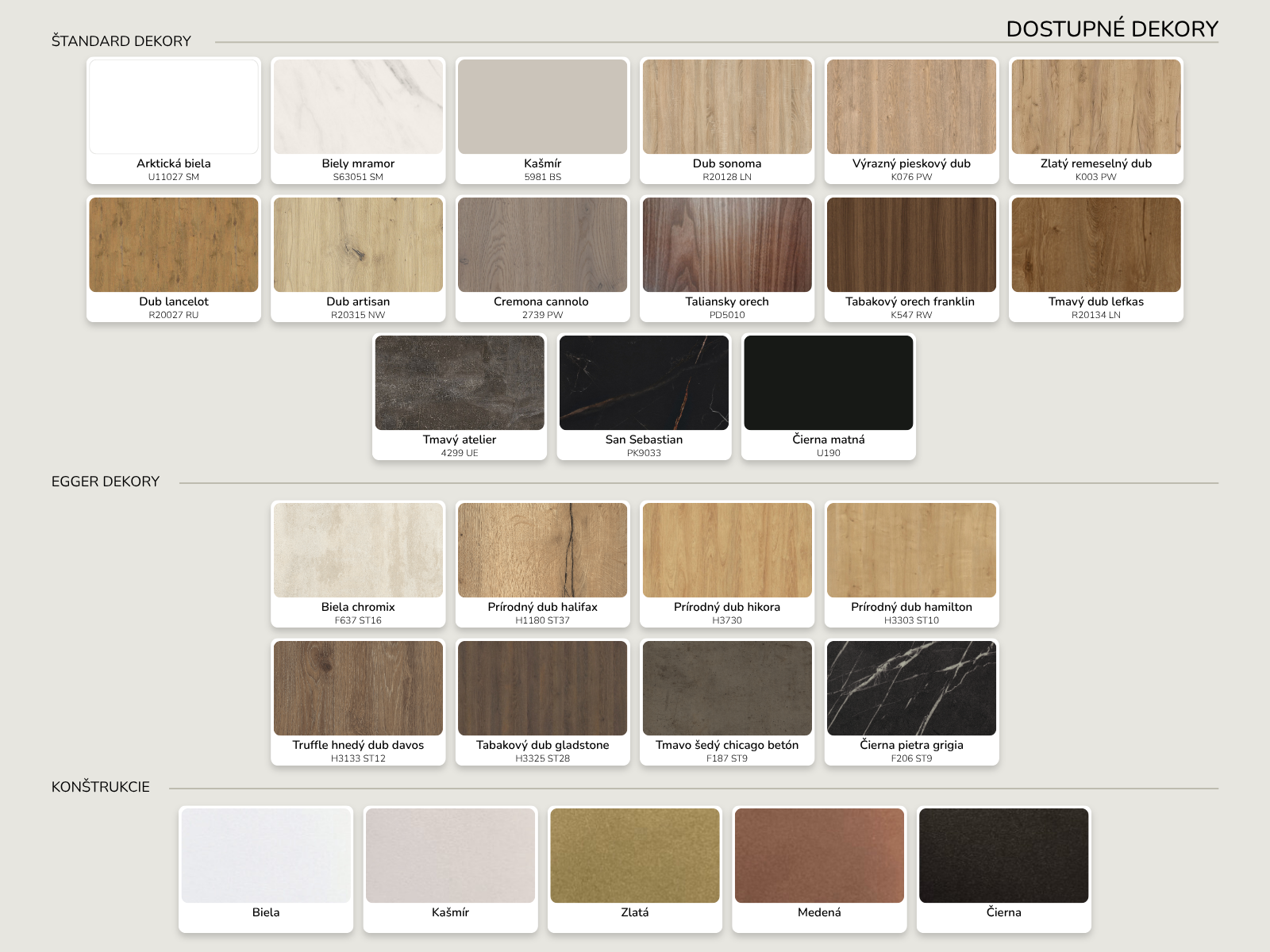Screen dimensions: 1270x952
Task: Choose the Cremona cannolo swatch
Action: (x=543, y=259)
